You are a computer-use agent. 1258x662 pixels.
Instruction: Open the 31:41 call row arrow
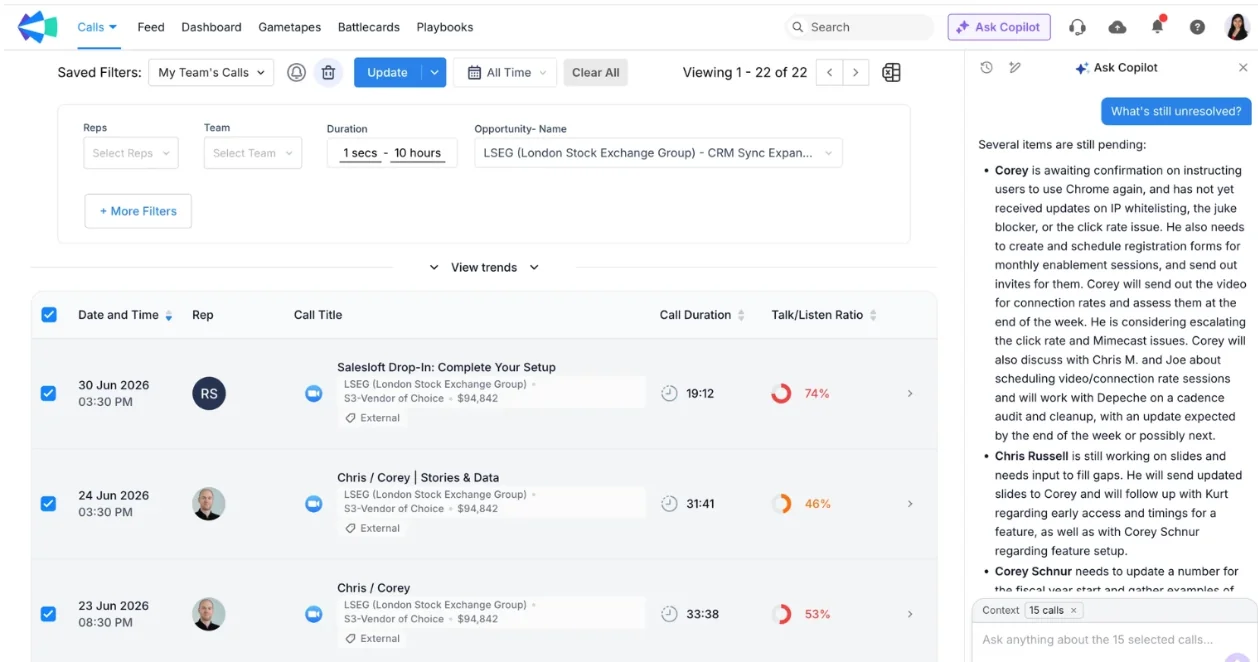pos(910,504)
